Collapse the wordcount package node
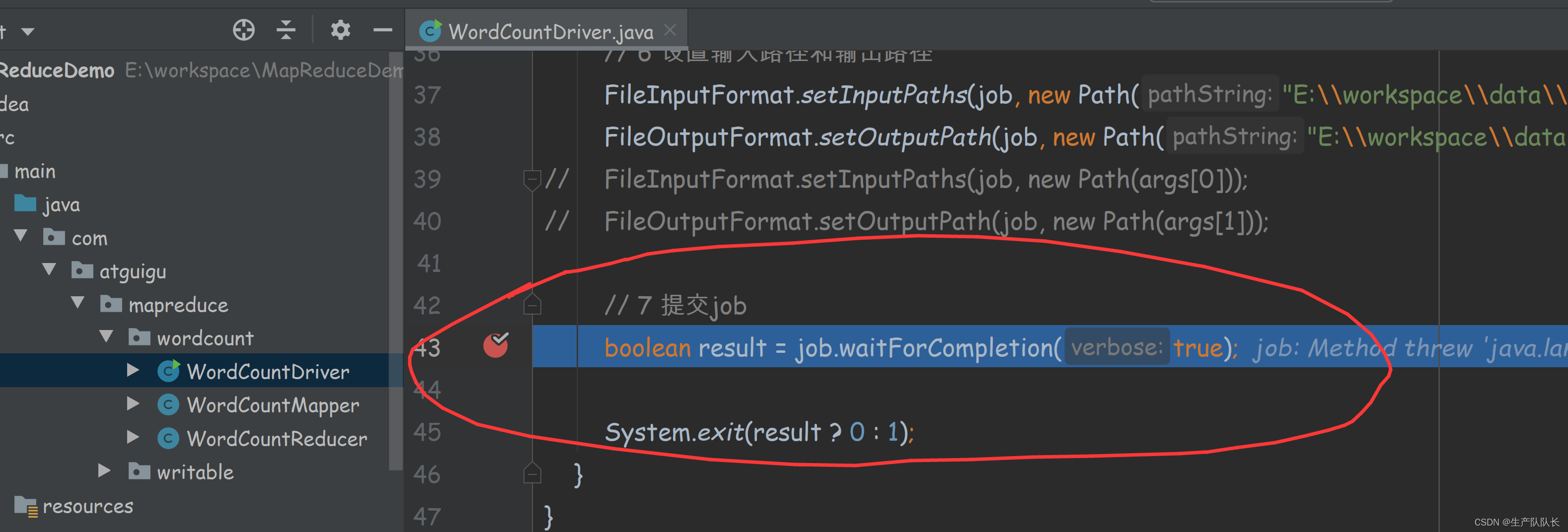Image resolution: width=1568 pixels, height=532 pixels. pos(106,336)
